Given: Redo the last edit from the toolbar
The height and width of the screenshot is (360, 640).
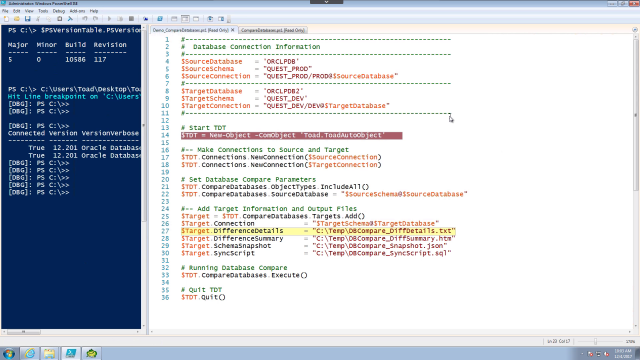Looking at the screenshot, I should click(95, 19).
